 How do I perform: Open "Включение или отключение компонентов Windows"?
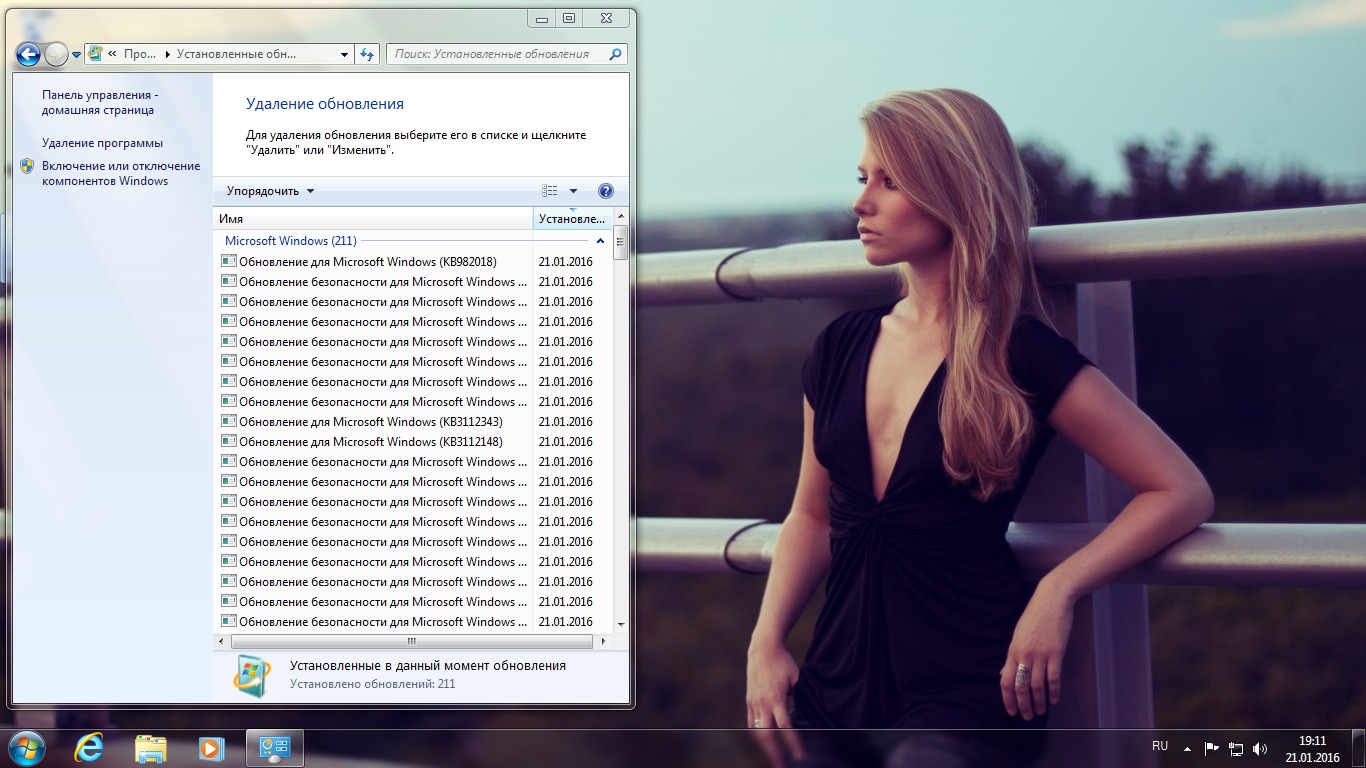point(121,173)
